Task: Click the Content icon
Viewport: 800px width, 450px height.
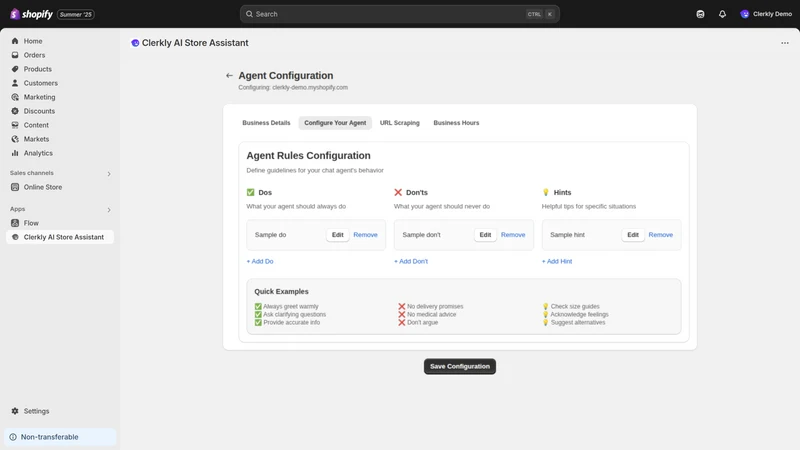Action: point(15,125)
